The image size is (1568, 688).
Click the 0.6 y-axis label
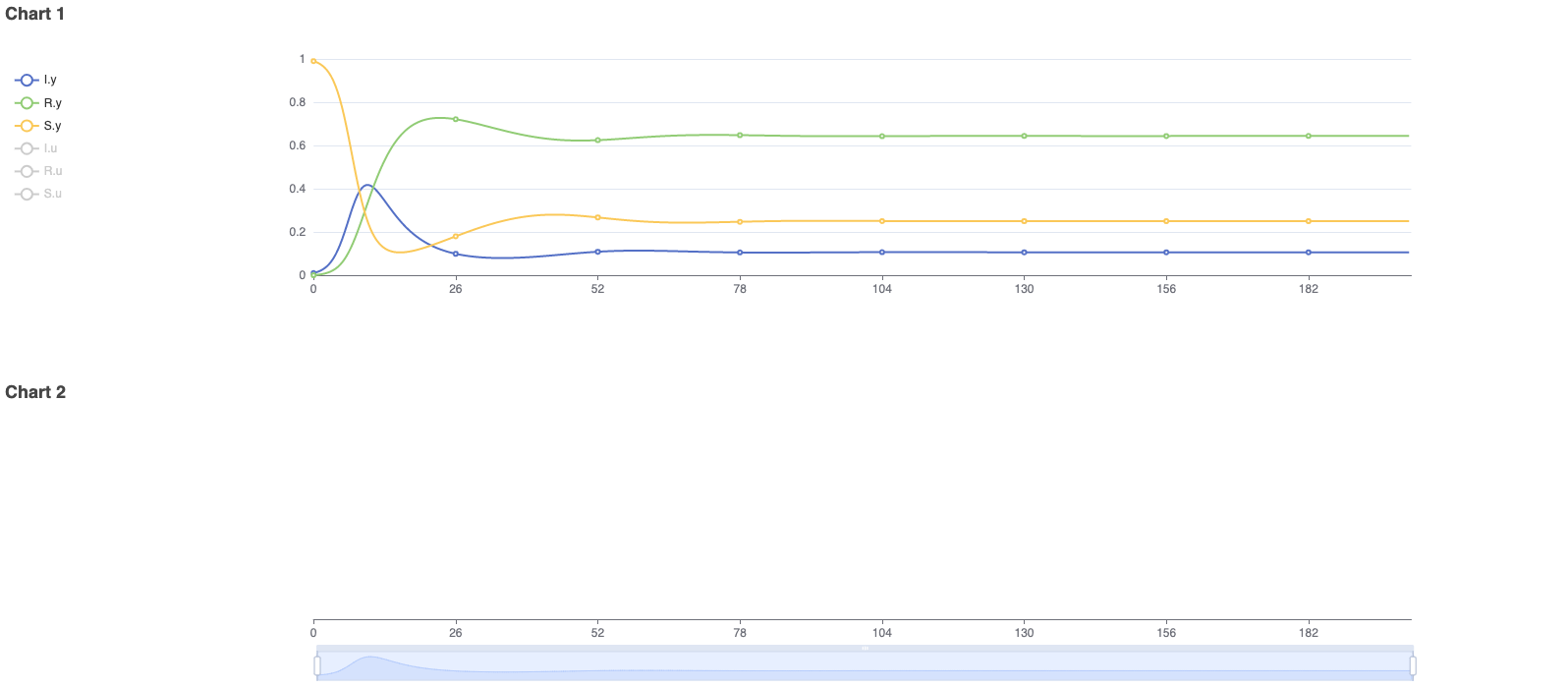click(298, 145)
